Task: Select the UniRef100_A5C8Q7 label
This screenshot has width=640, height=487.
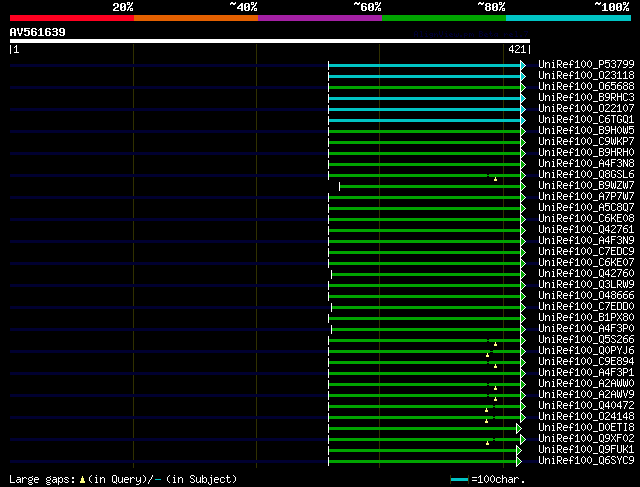Action: (586, 208)
